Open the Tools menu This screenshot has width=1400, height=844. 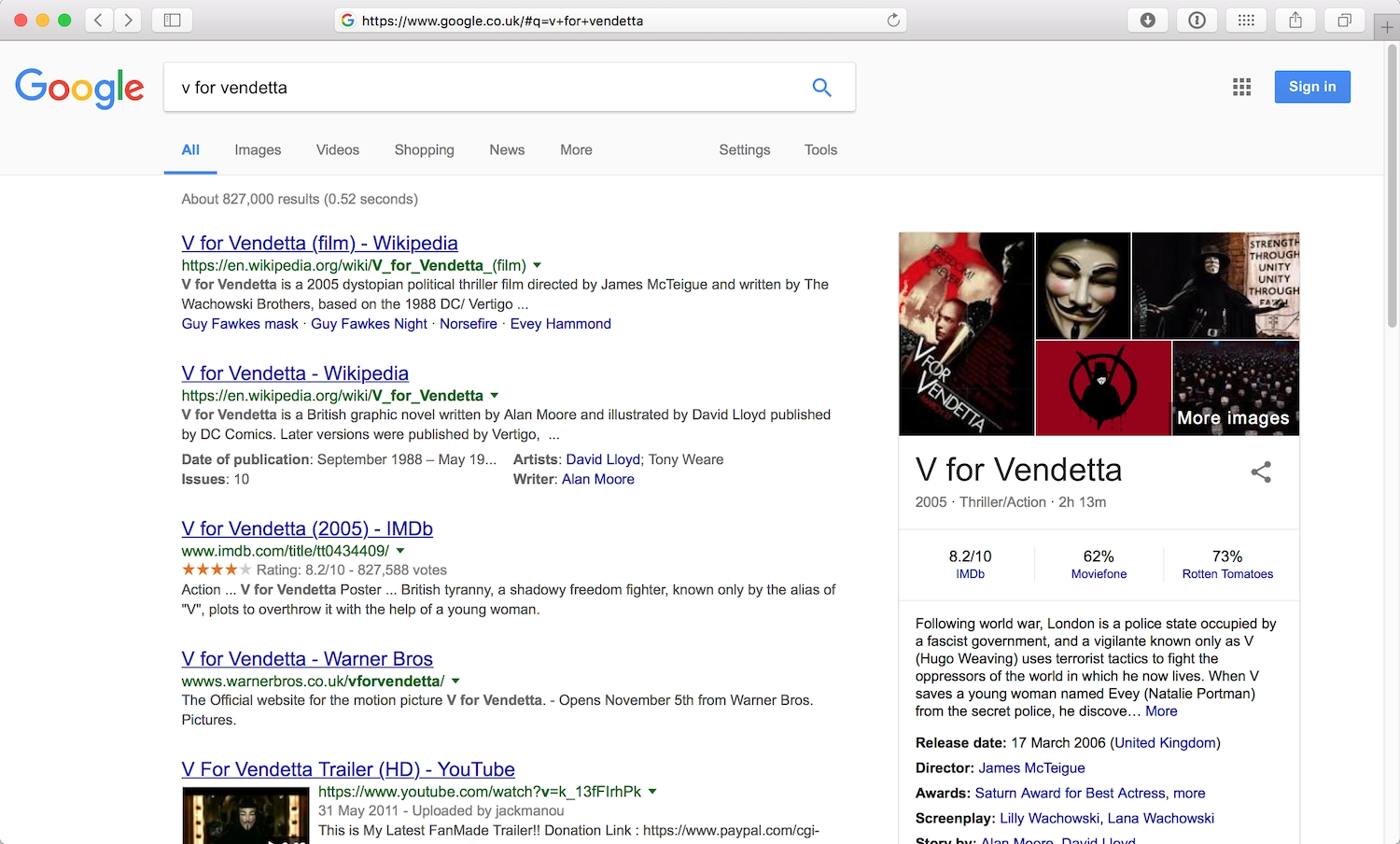click(820, 149)
